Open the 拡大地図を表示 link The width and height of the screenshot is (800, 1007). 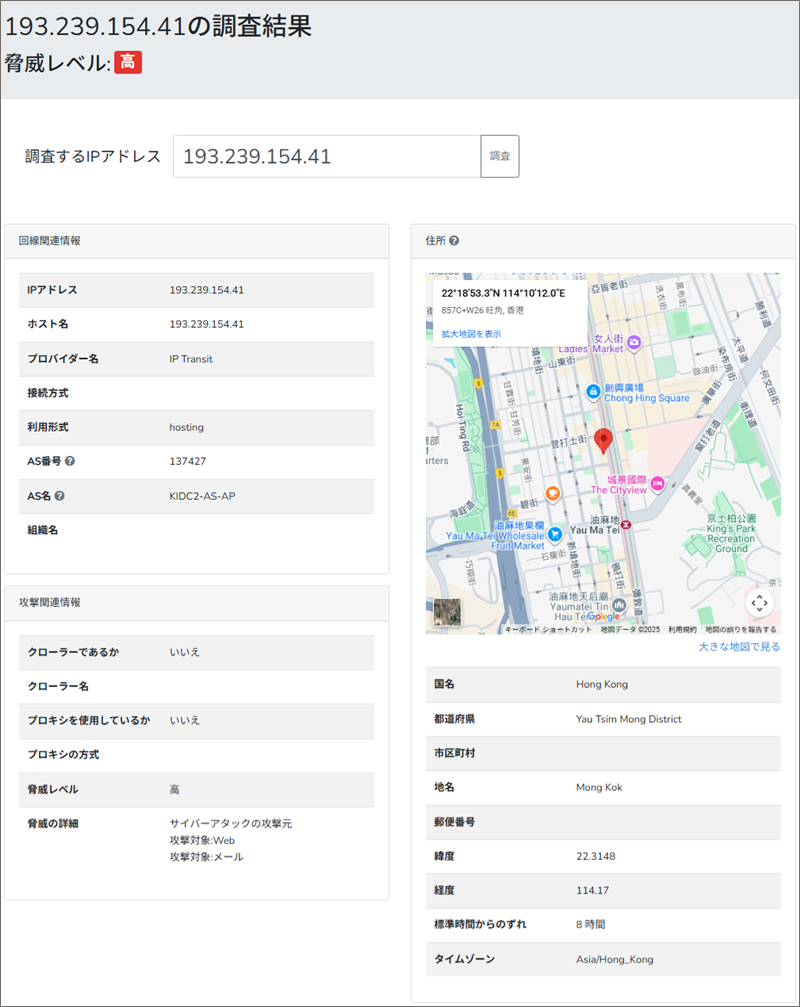click(471, 334)
